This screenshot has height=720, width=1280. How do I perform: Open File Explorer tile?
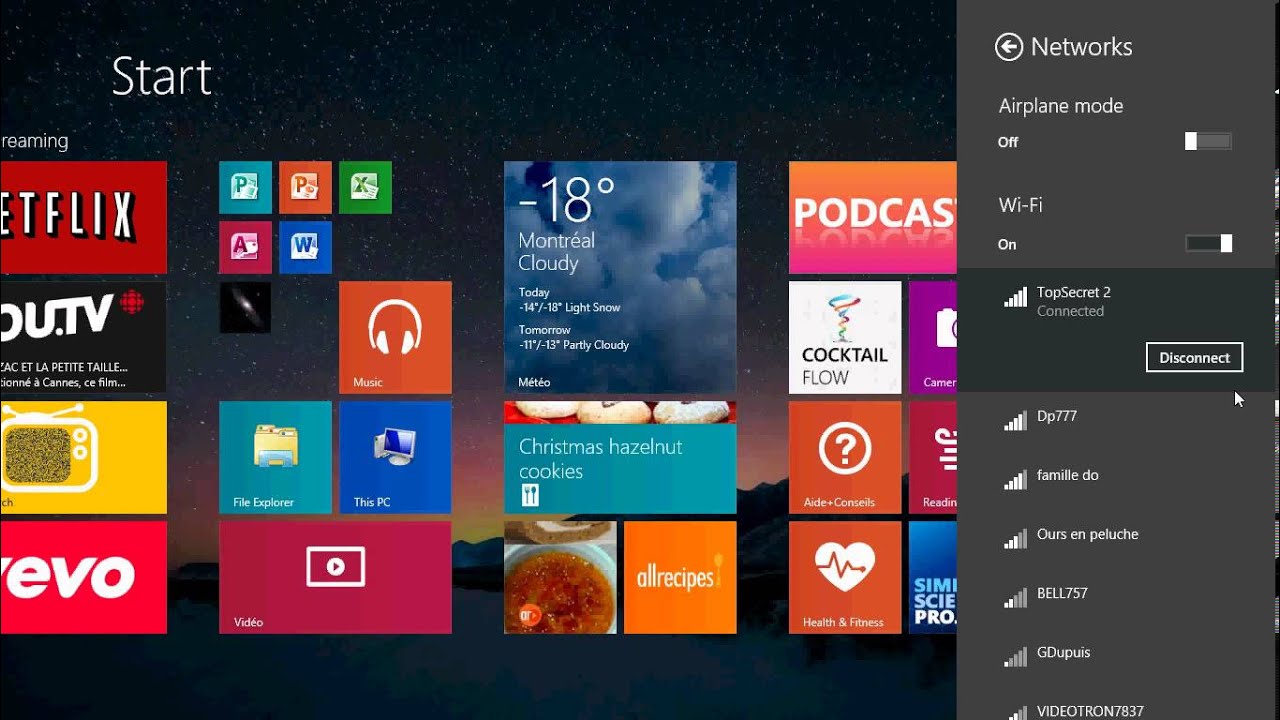[x=275, y=457]
